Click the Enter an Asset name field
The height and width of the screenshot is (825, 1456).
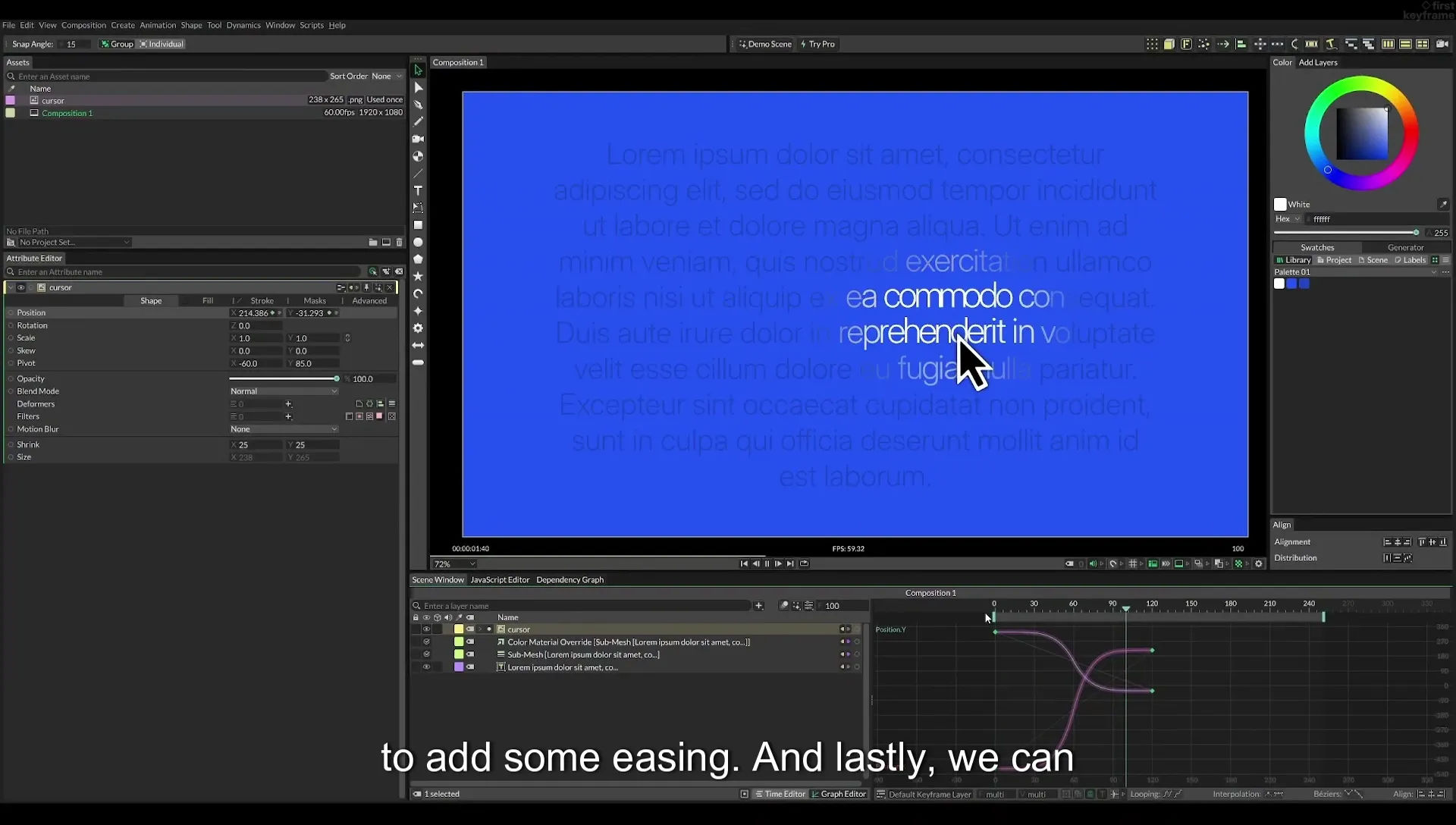[171, 77]
